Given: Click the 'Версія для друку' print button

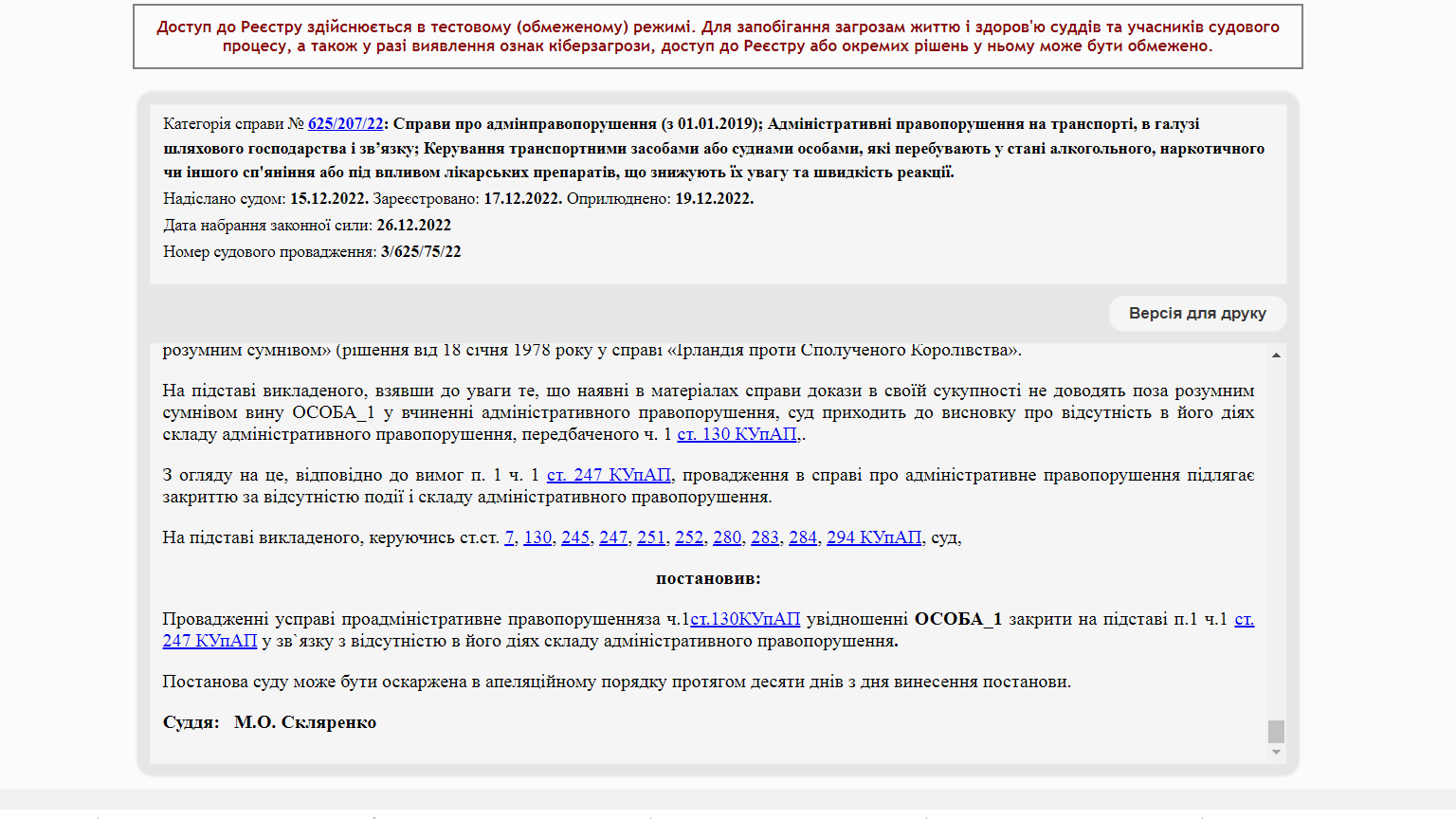Looking at the screenshot, I should 1197,314.
